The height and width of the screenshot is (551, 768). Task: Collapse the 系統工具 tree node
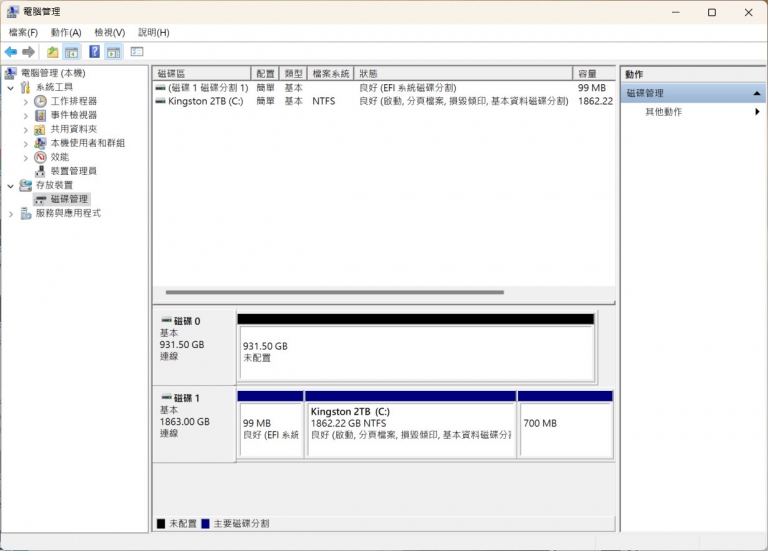click(11, 88)
